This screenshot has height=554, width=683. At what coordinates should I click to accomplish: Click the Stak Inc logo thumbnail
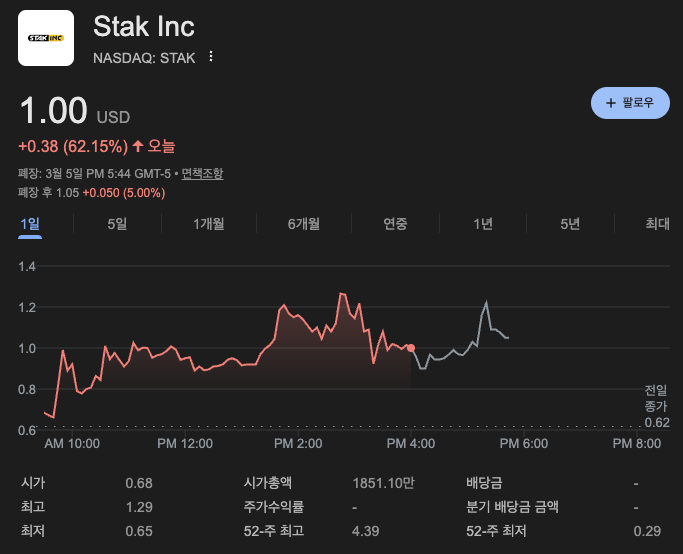click(x=46, y=38)
